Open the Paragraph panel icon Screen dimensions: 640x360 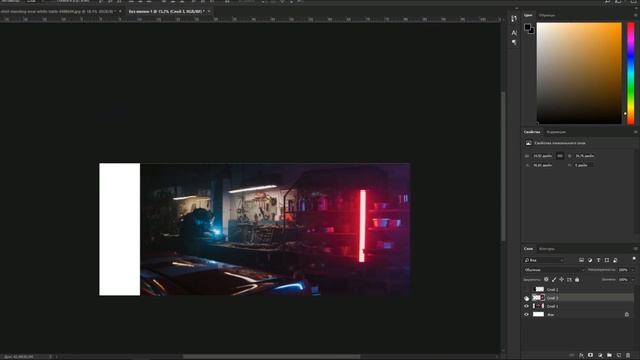pos(514,42)
